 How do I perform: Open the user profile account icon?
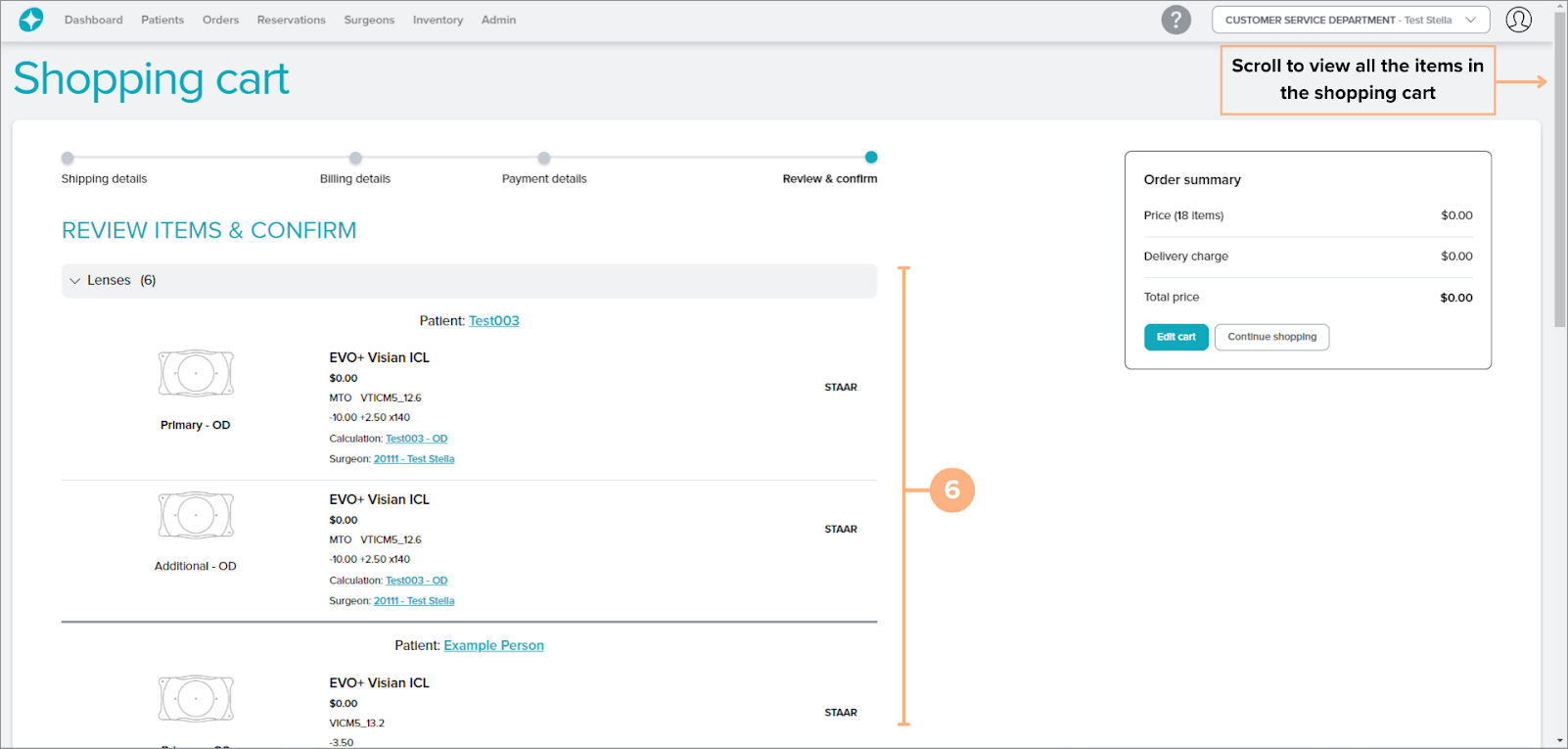pyautogui.click(x=1518, y=20)
